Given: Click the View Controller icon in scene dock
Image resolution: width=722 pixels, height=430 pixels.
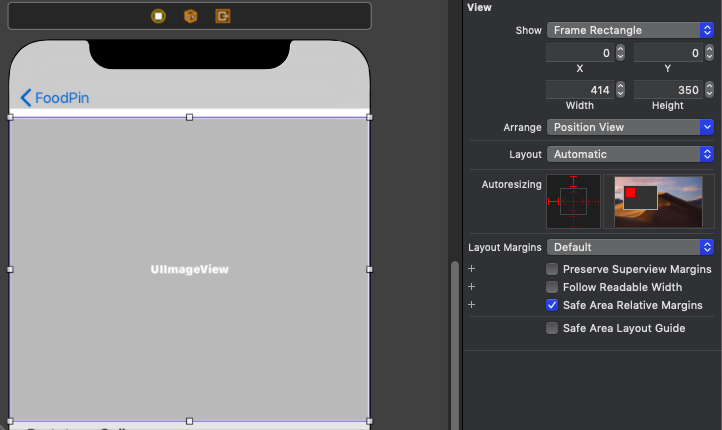Looking at the screenshot, I should 158,16.
